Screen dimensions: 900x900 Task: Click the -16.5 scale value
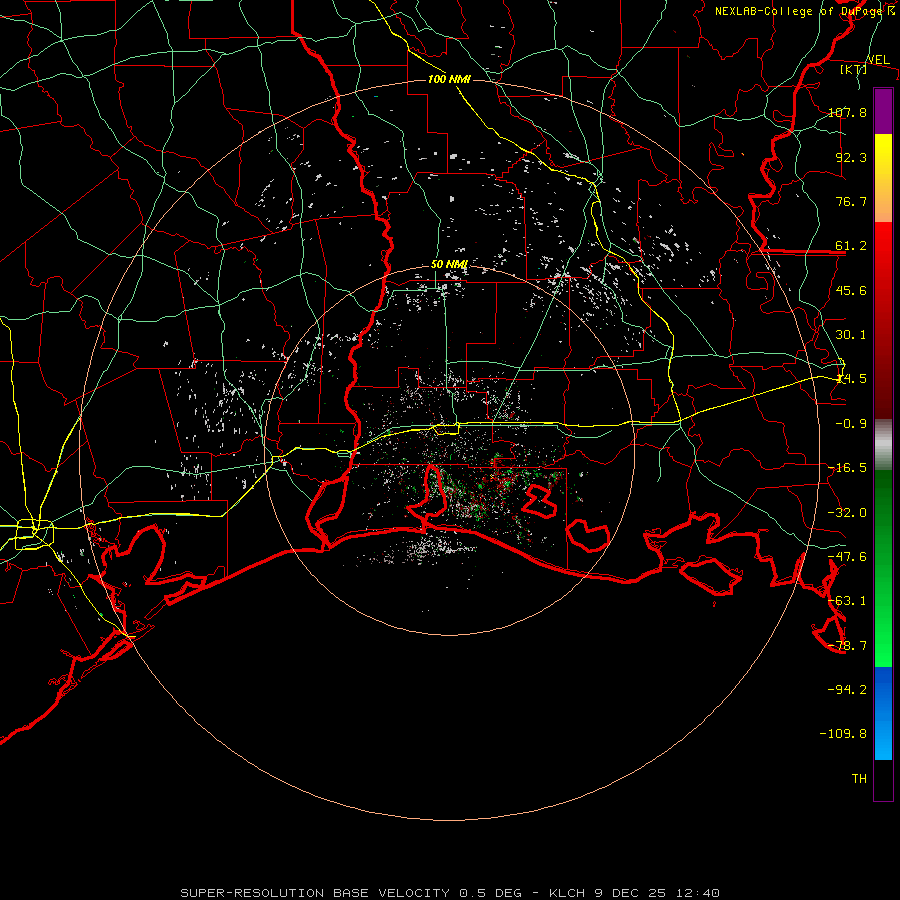(x=847, y=468)
